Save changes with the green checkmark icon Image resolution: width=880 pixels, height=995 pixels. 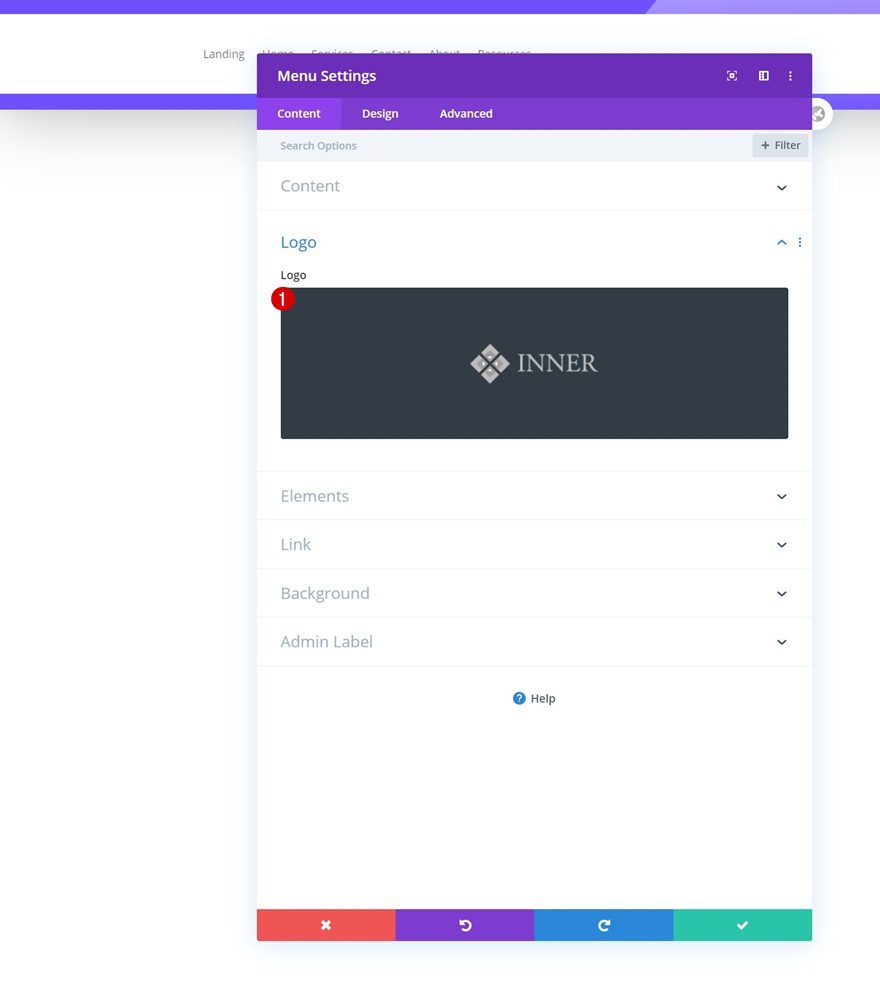coord(742,925)
